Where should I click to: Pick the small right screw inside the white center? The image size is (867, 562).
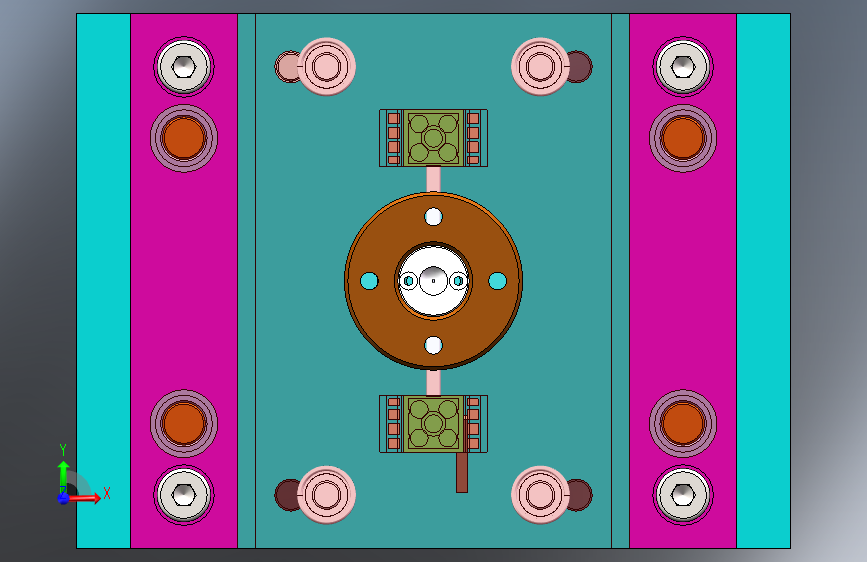458,281
